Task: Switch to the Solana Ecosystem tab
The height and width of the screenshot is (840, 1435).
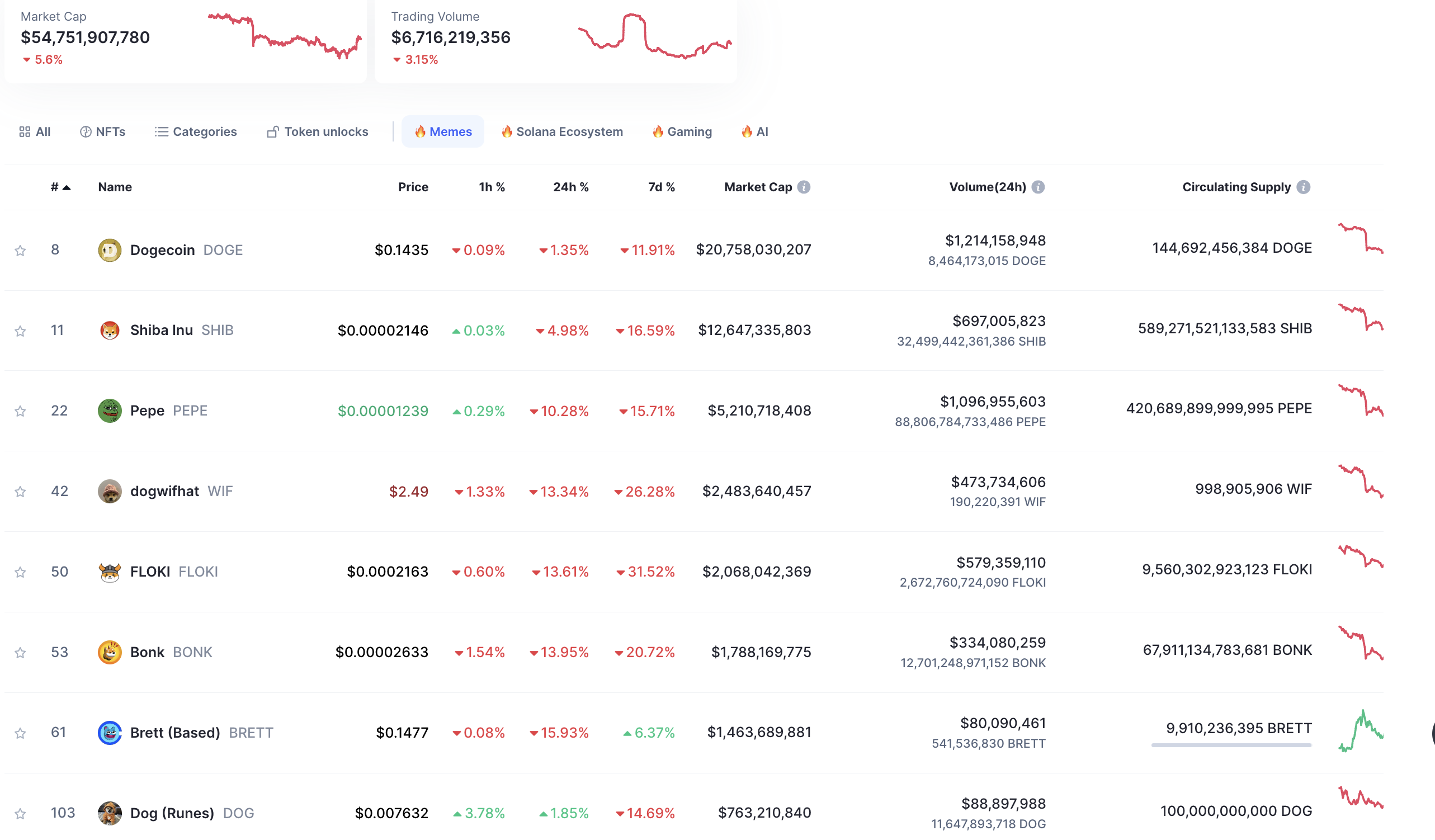Action: [562, 131]
